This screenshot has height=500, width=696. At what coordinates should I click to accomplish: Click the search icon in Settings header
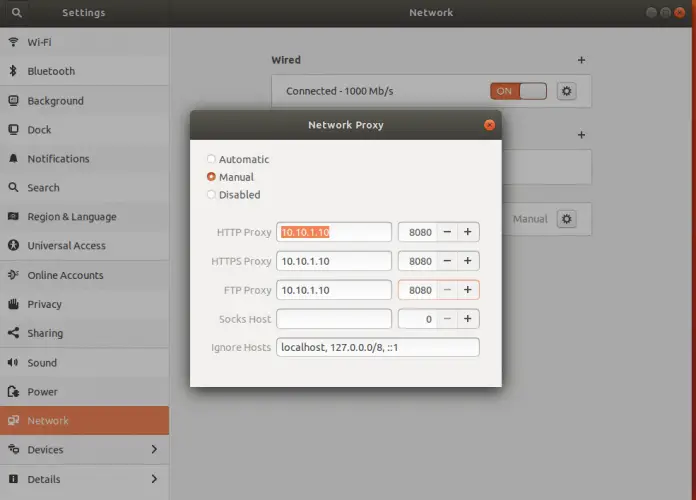pos(18,13)
